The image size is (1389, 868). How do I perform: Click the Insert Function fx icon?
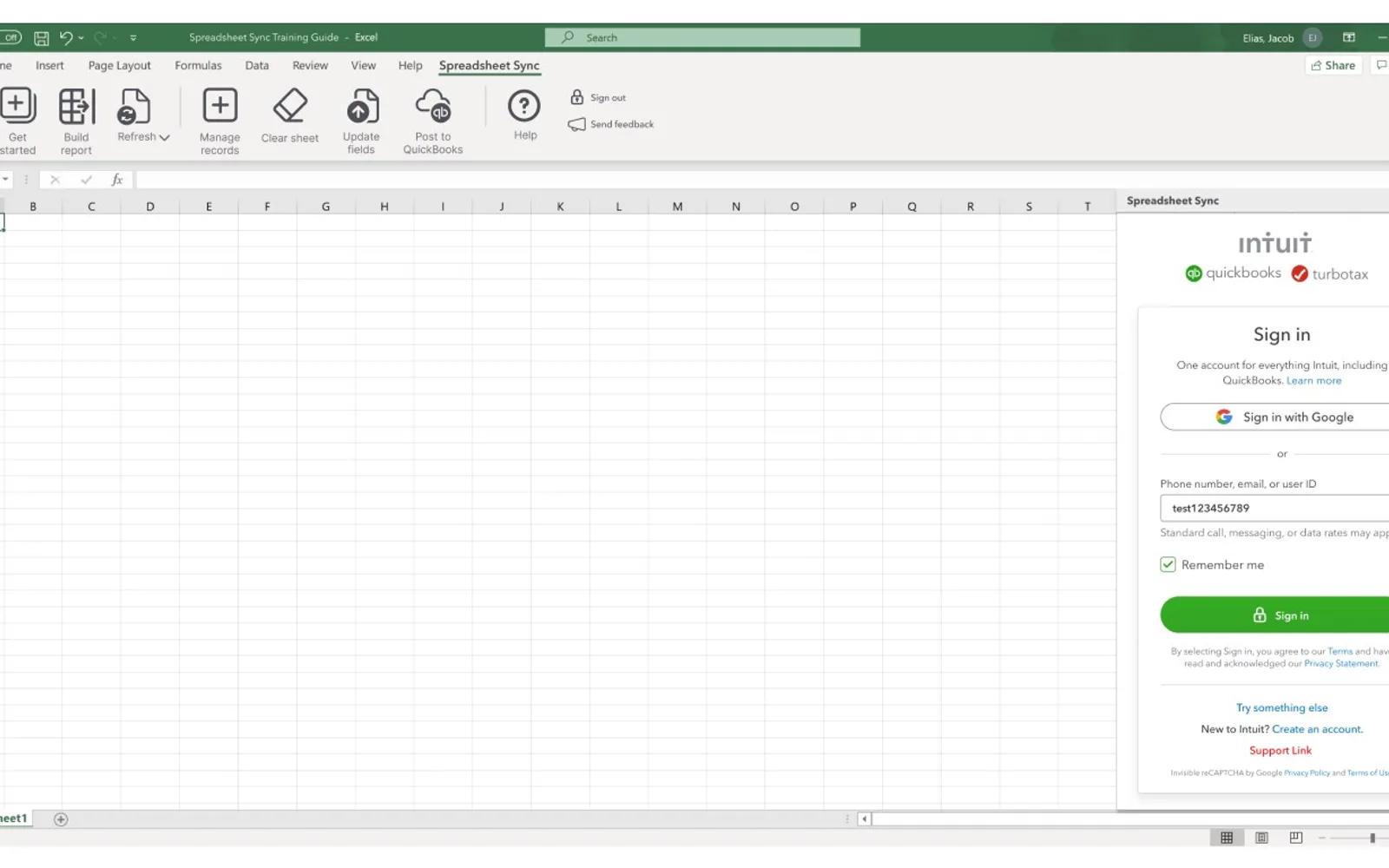(x=117, y=180)
